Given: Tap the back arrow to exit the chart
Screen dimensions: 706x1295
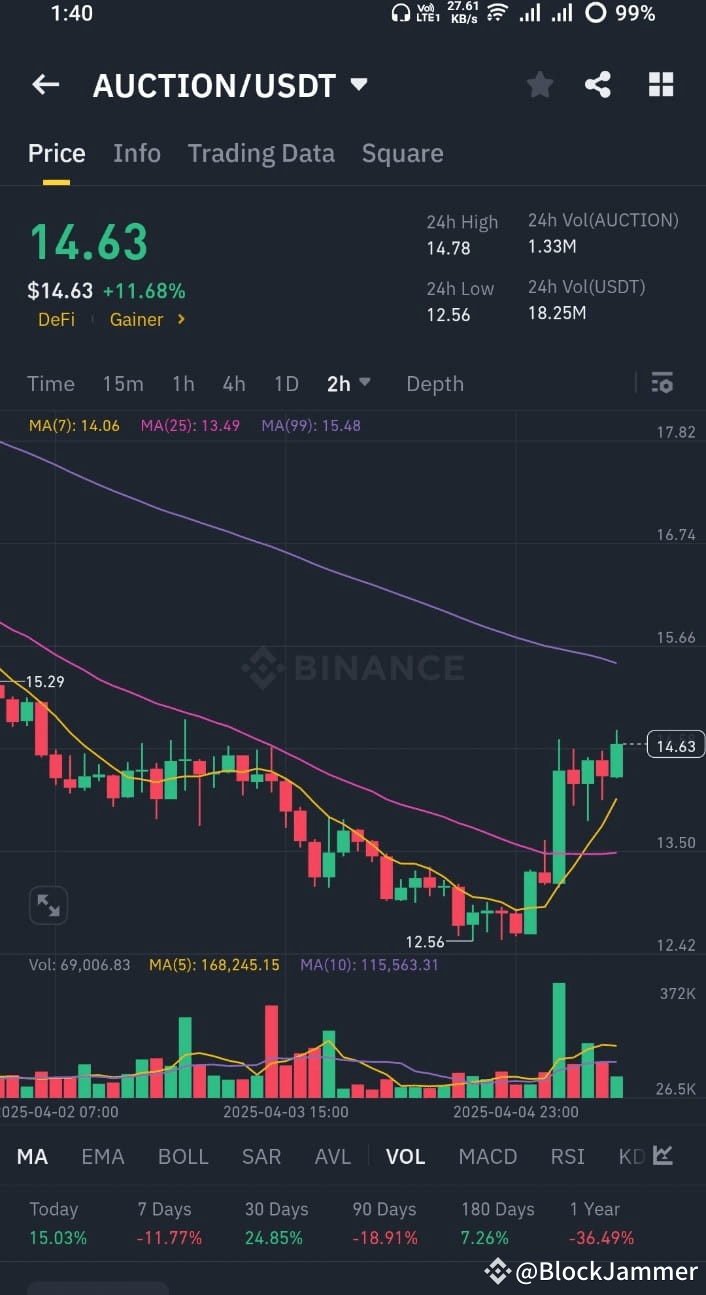Looking at the screenshot, I should point(45,84).
